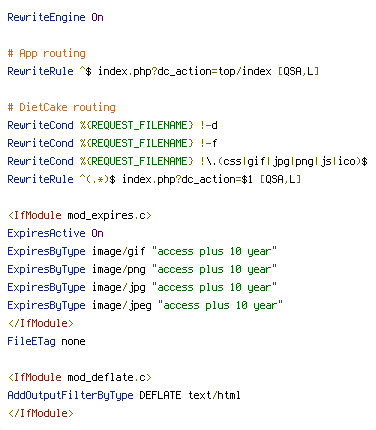Click 'DEFLATE text/html' filter value

click(190, 395)
